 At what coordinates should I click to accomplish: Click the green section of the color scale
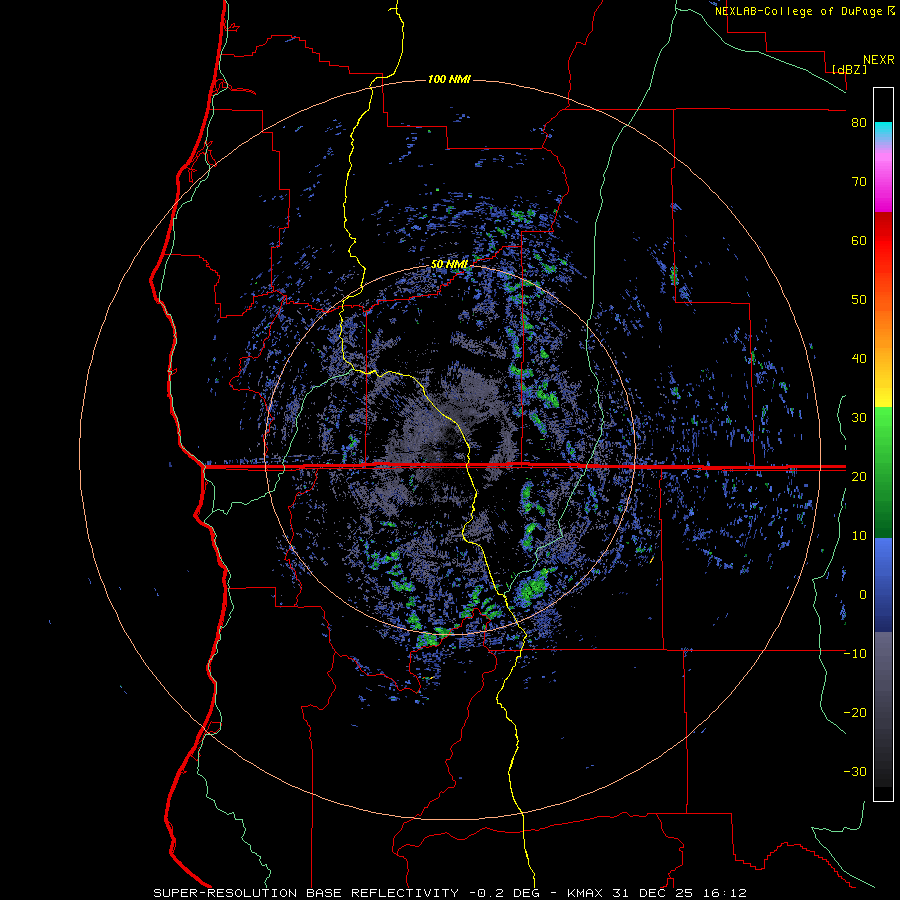coord(883,472)
